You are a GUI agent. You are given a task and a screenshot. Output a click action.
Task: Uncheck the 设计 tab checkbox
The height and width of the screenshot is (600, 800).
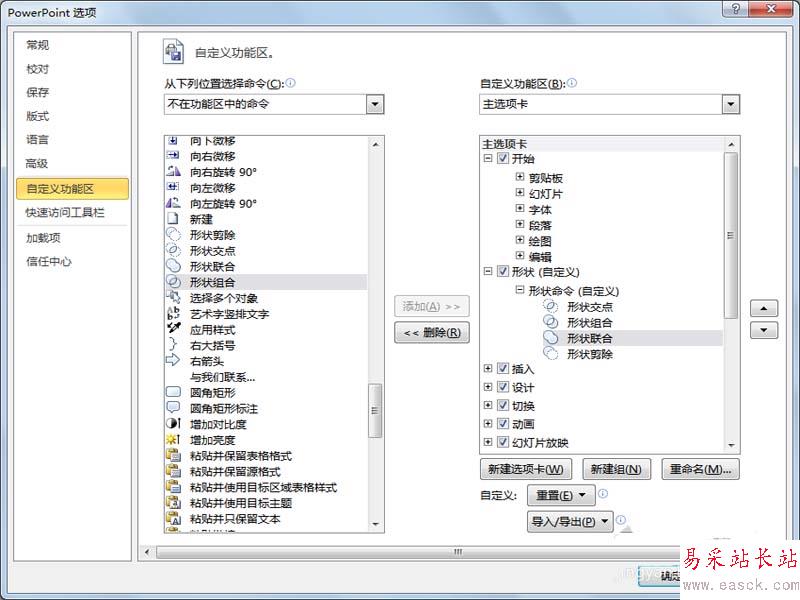pos(503,387)
